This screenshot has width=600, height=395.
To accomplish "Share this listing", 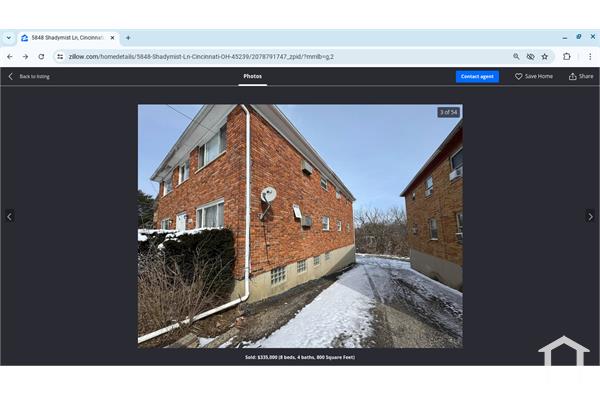I will (x=581, y=77).
